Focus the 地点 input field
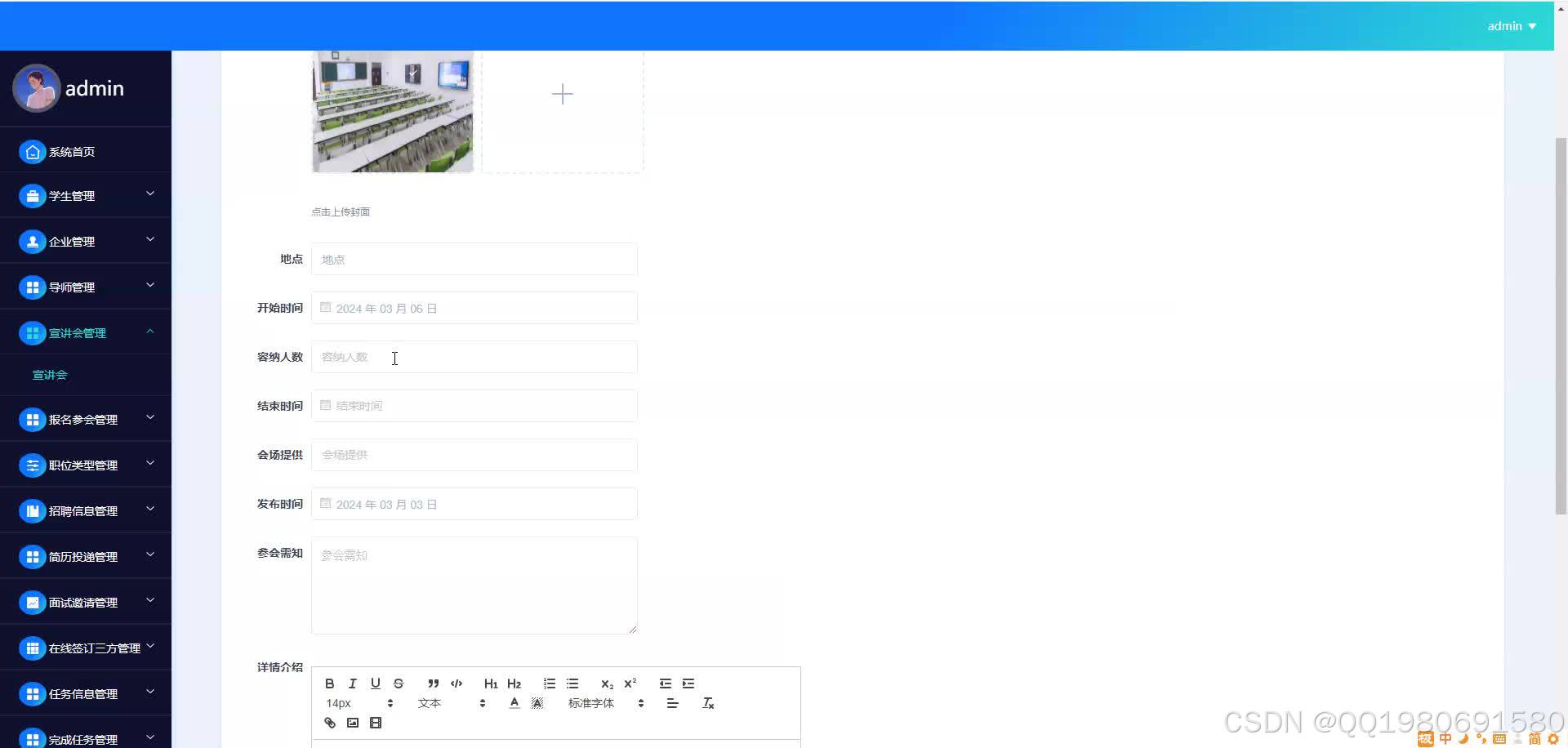Viewport: 1568px width, 748px height. click(x=474, y=259)
